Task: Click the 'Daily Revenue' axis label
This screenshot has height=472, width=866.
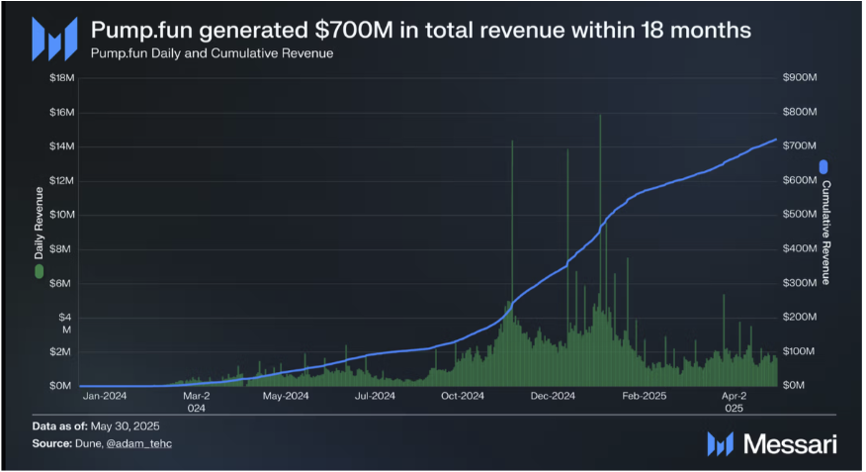Action: (x=39, y=223)
